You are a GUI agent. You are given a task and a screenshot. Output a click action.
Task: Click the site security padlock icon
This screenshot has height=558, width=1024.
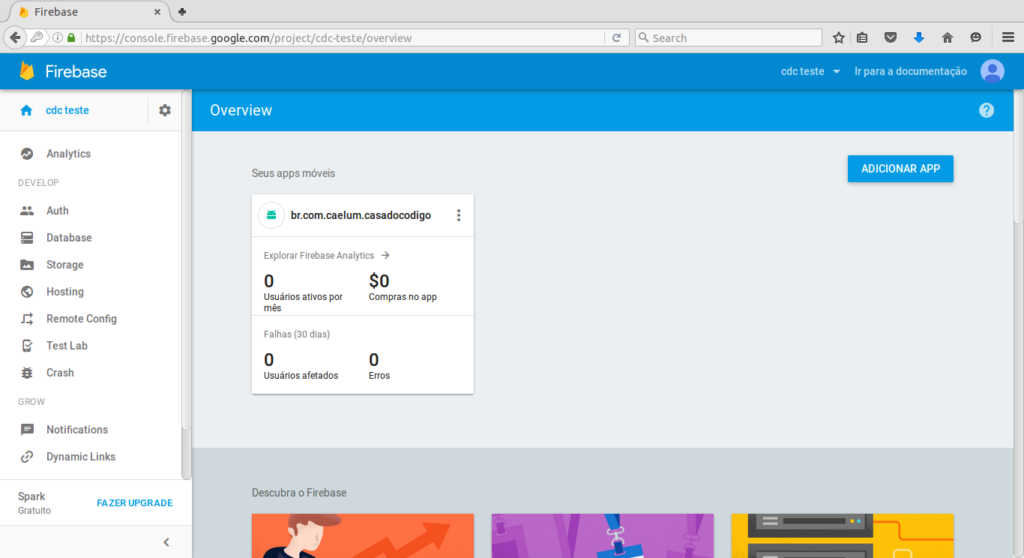pyautogui.click(x=71, y=38)
